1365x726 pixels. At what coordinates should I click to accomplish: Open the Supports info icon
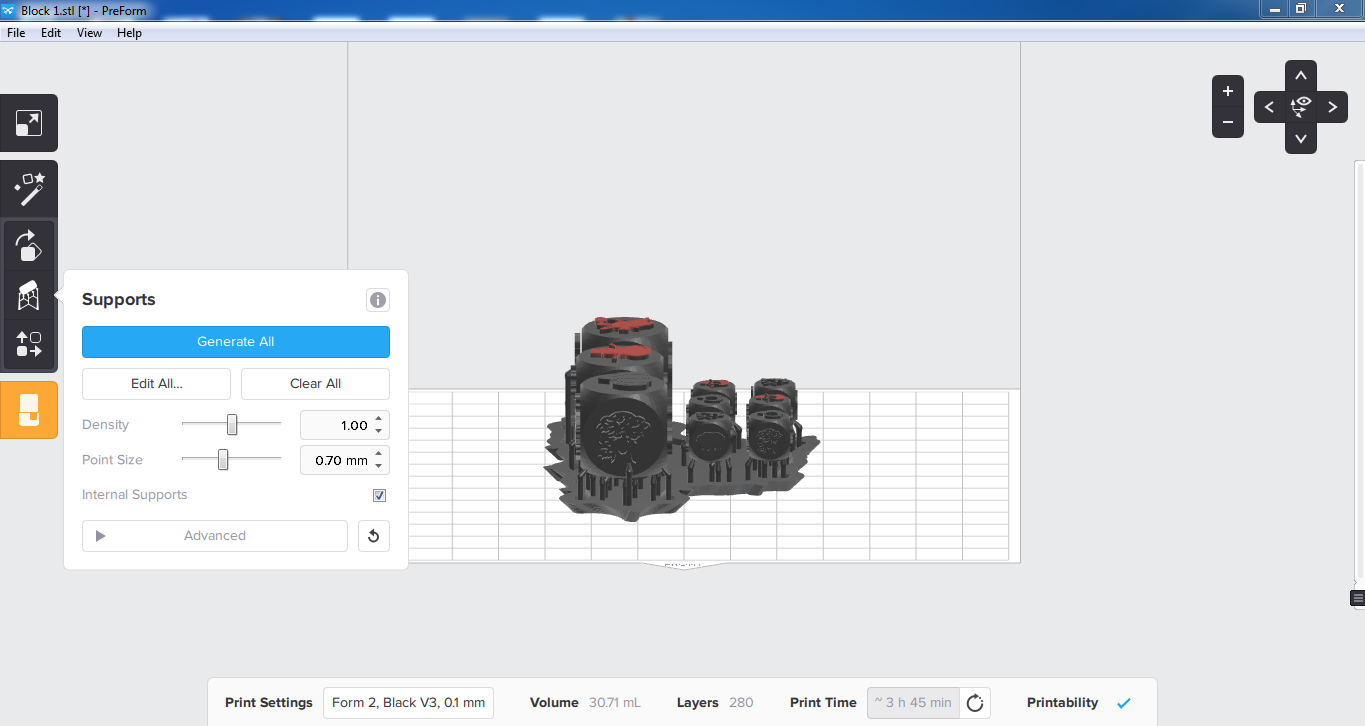(377, 300)
